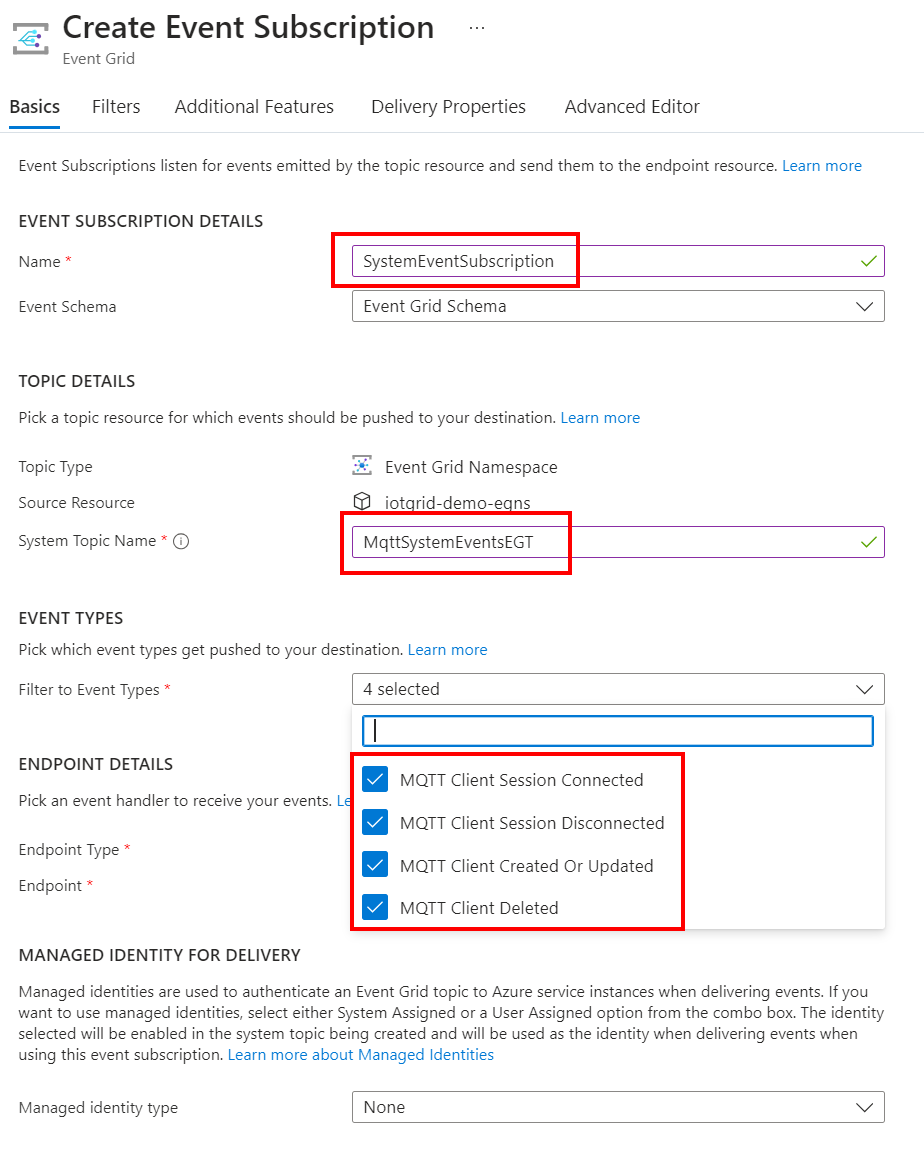Screen dimensions: 924x1173
Task: Open Learn more about Managed Identities link
Action: tap(361, 1055)
